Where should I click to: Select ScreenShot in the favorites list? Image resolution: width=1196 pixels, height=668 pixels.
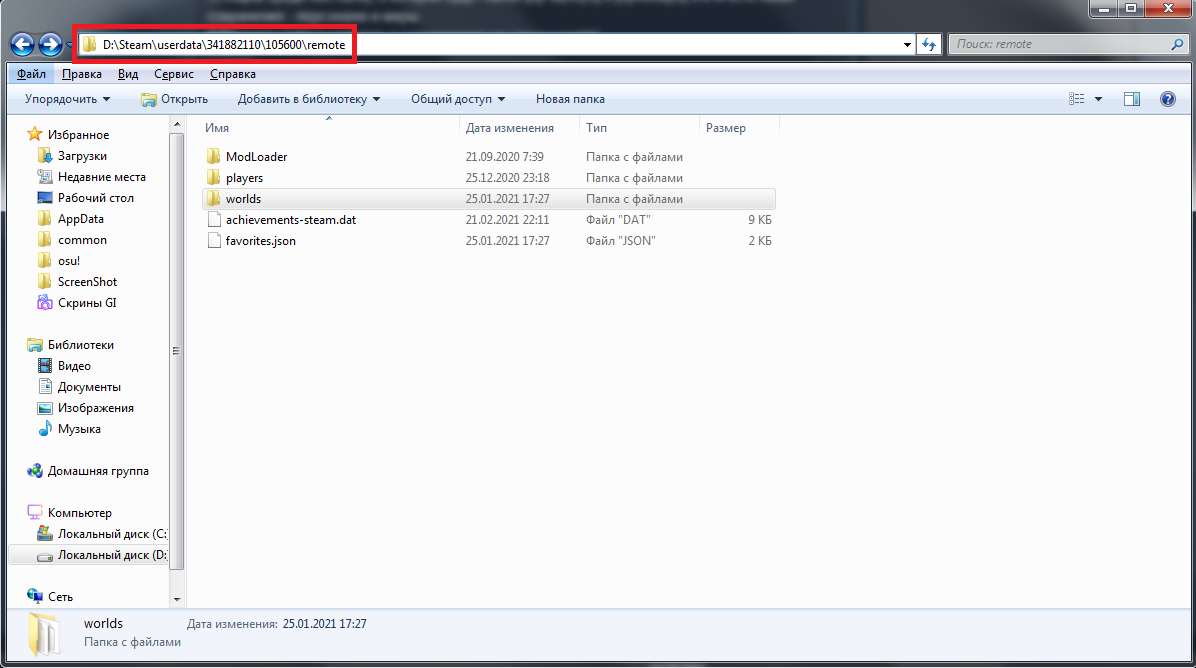87,281
